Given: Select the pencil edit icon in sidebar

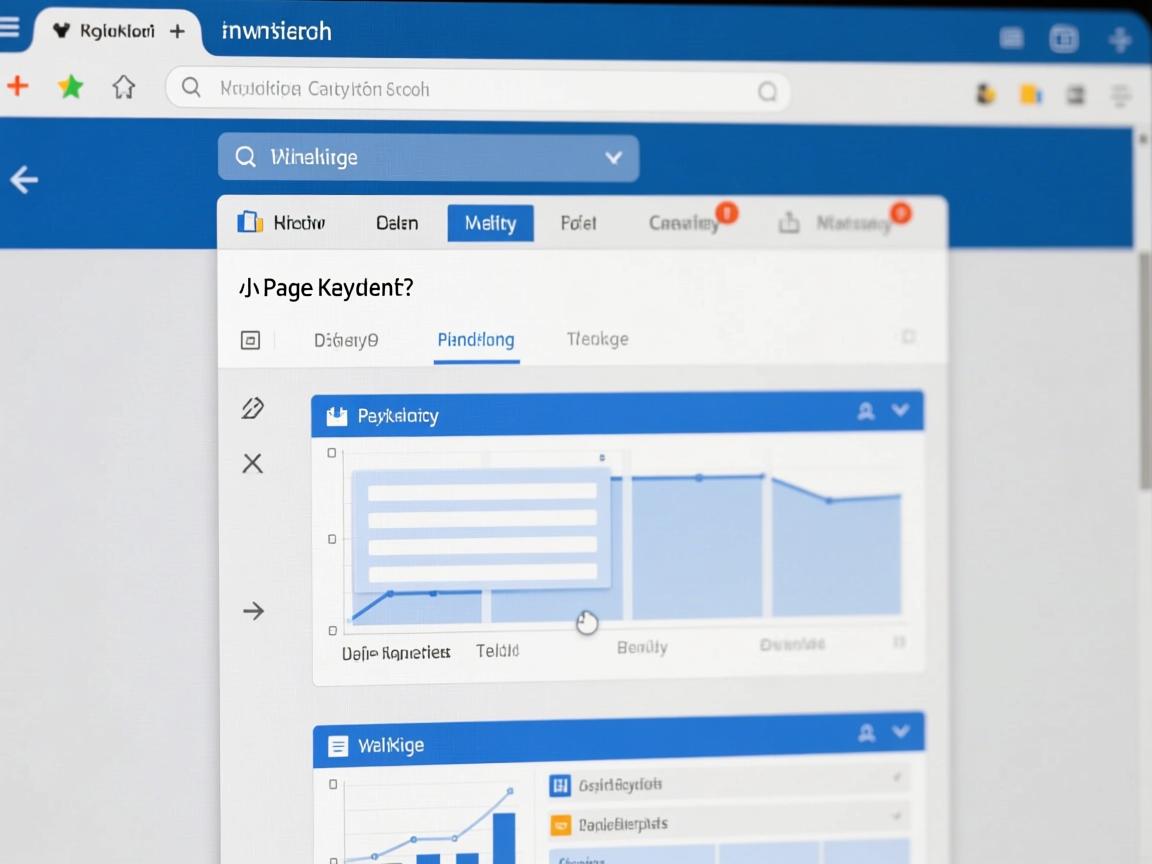Looking at the screenshot, I should [252, 408].
